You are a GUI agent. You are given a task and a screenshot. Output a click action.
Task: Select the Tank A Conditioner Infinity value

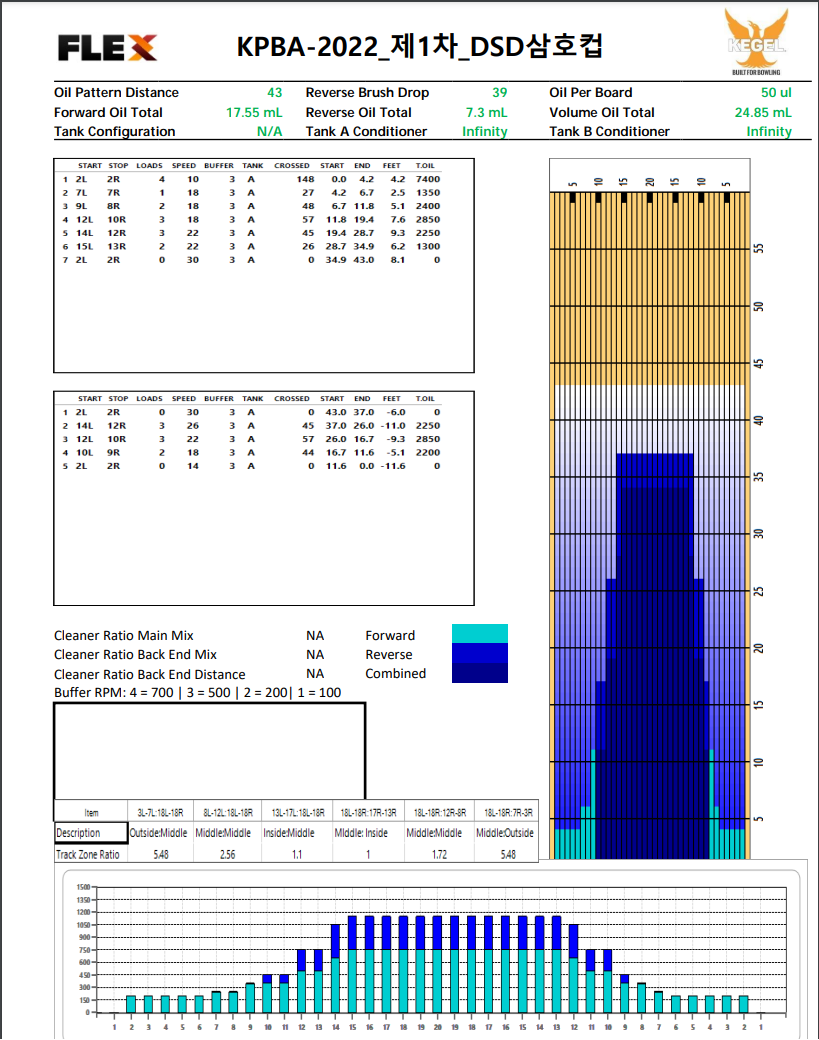pos(485,131)
